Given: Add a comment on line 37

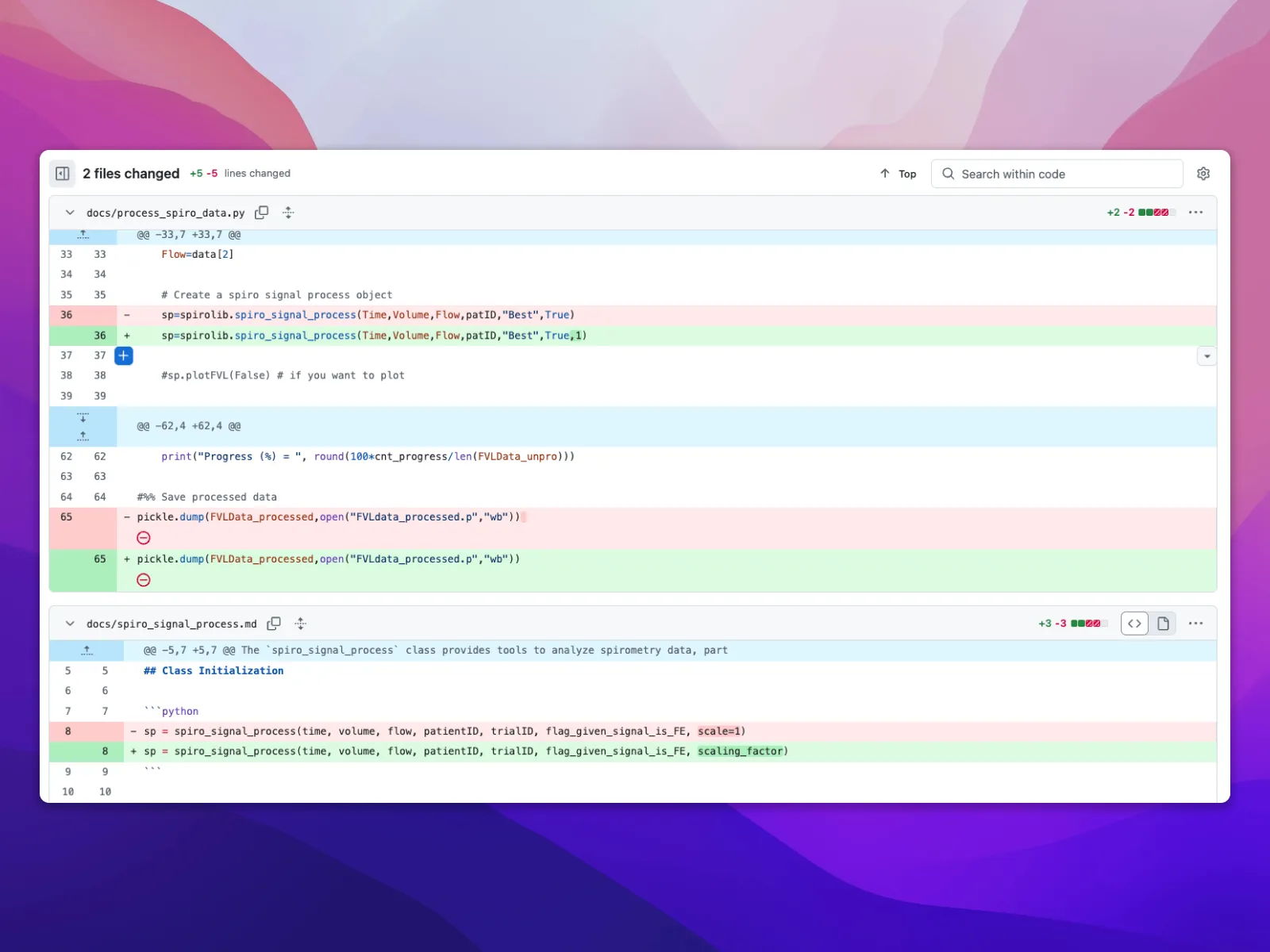Looking at the screenshot, I should (x=124, y=355).
